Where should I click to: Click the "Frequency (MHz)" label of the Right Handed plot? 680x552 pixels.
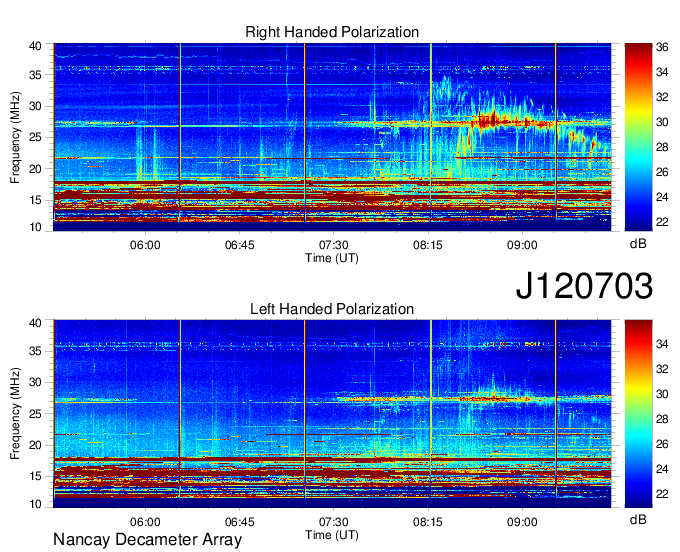pyautogui.click(x=15, y=137)
